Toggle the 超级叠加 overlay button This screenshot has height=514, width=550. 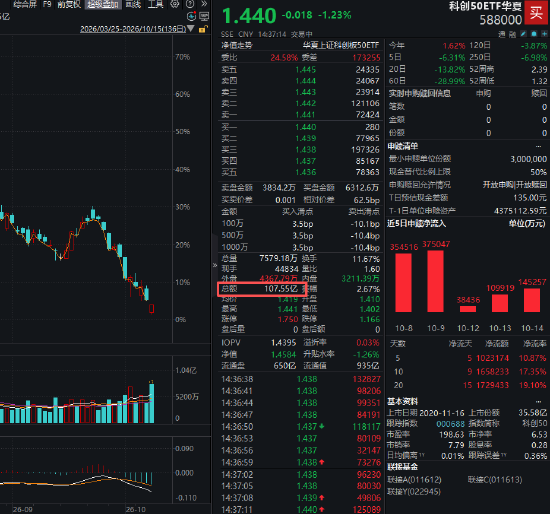(103, 4)
